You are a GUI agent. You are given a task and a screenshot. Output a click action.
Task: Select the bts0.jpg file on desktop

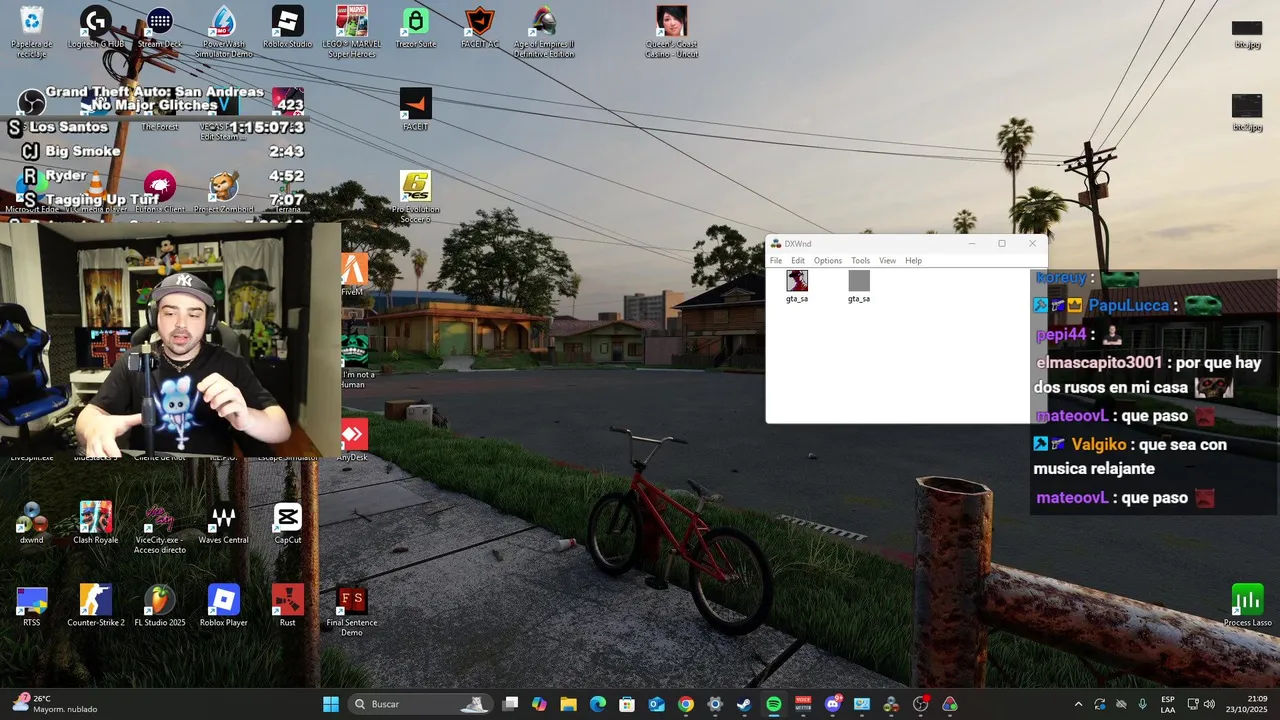click(1247, 112)
